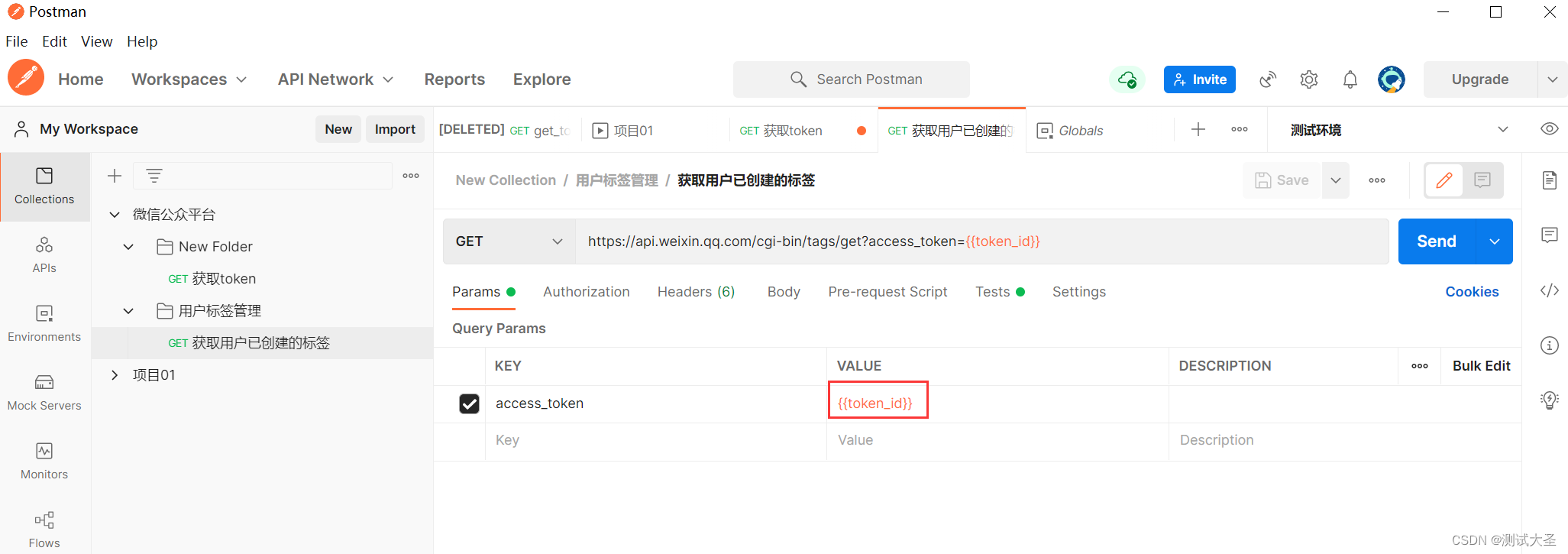Viewport: 1568px width, 554px height.
Task: Open Save options dropdown arrow
Action: click(x=1336, y=180)
